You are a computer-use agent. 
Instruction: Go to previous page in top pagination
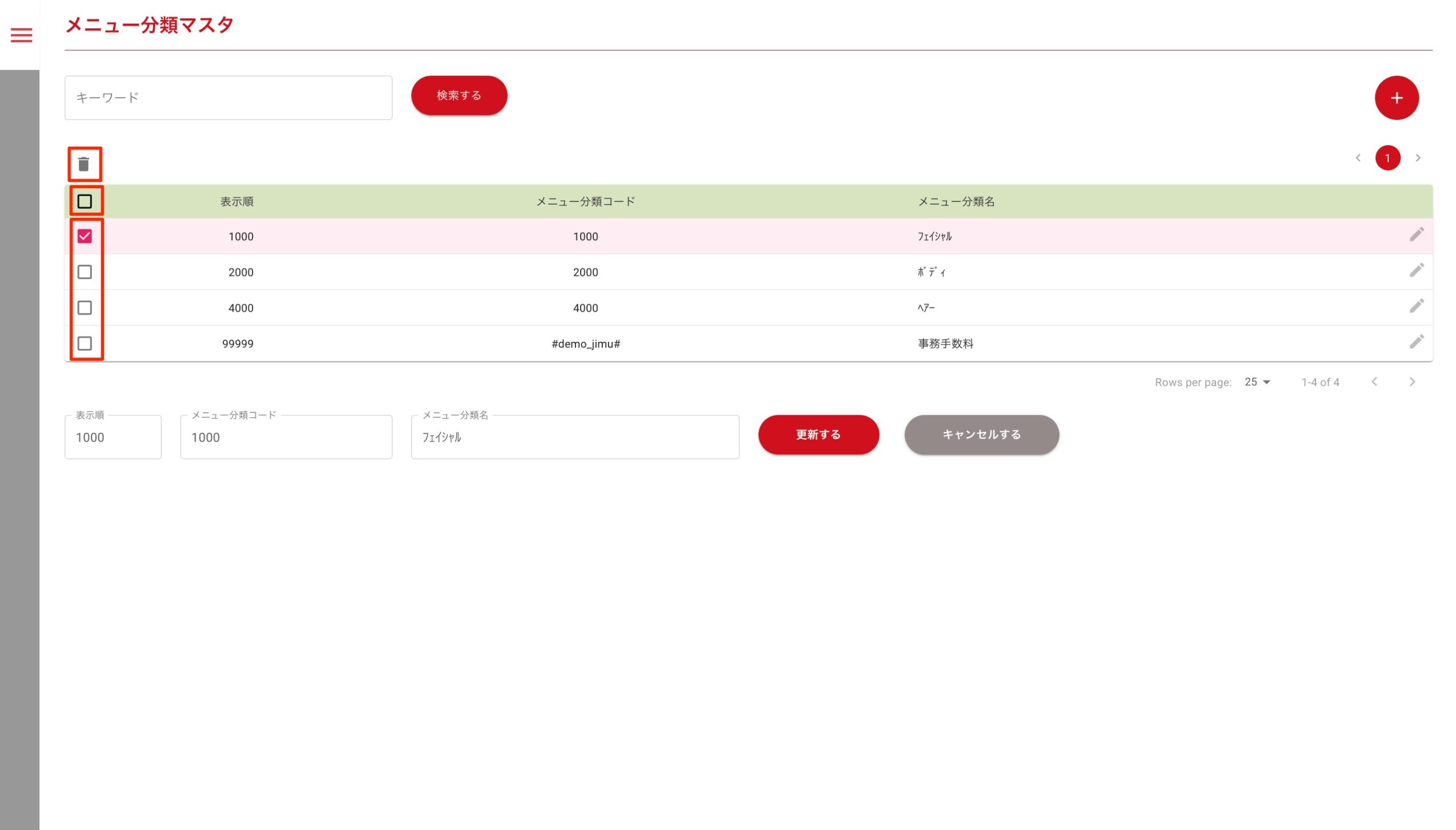coord(1358,158)
